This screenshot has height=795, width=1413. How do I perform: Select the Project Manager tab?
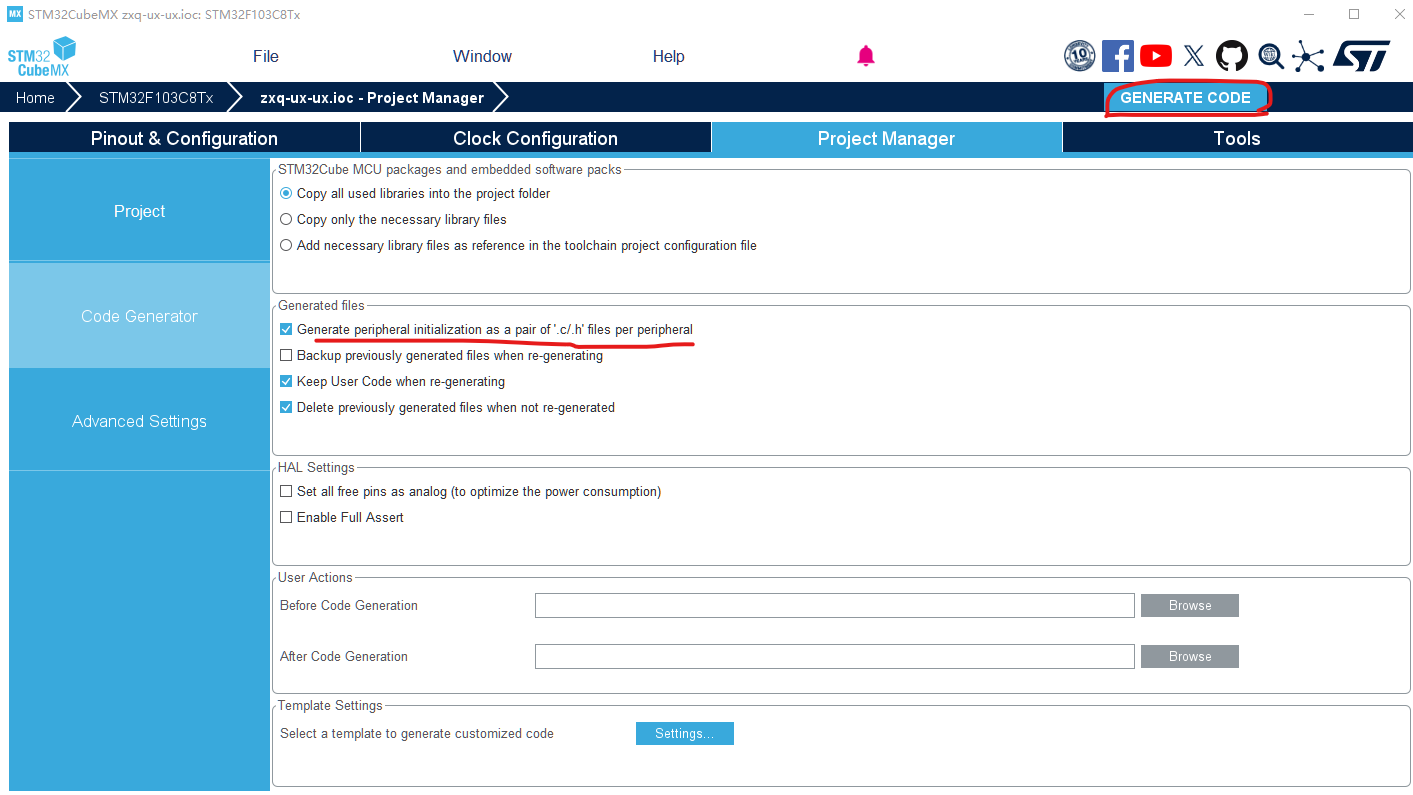click(886, 138)
